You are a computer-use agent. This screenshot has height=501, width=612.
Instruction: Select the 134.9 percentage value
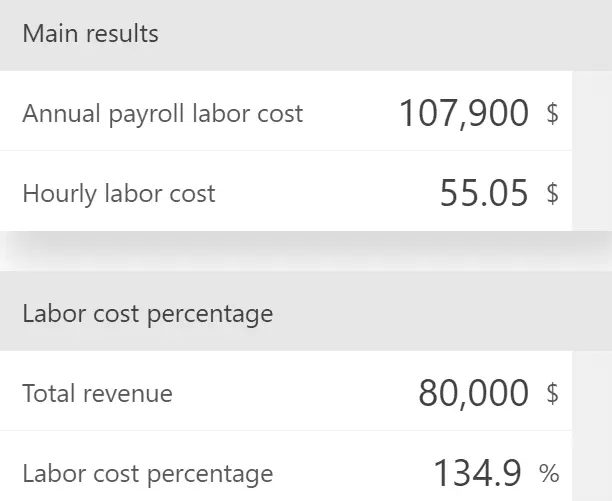pos(476,473)
